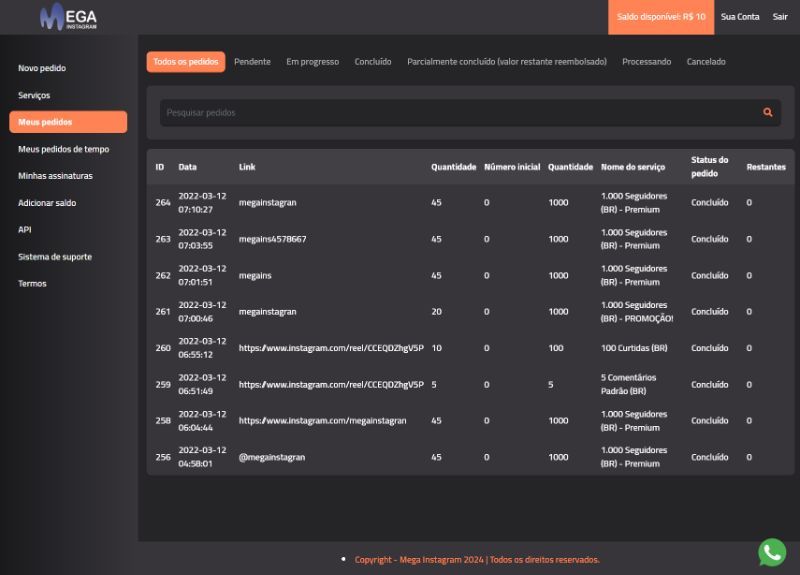This screenshot has height=575, width=800.
Task: Click order ID 261
Action: tap(163, 312)
